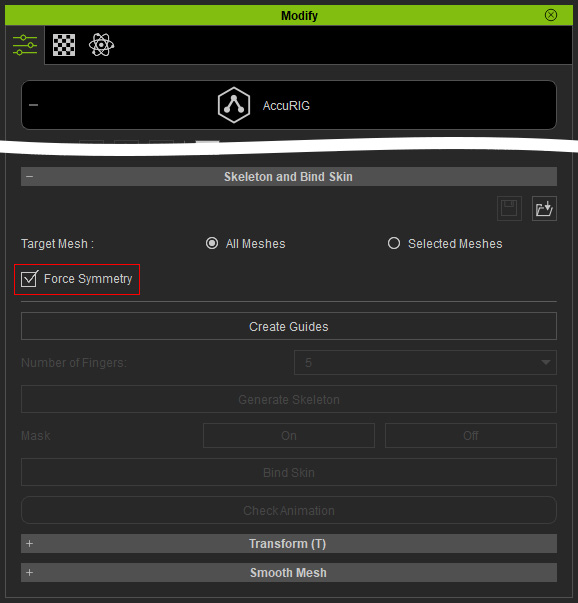Click the load profile folder icon

pos(544,208)
